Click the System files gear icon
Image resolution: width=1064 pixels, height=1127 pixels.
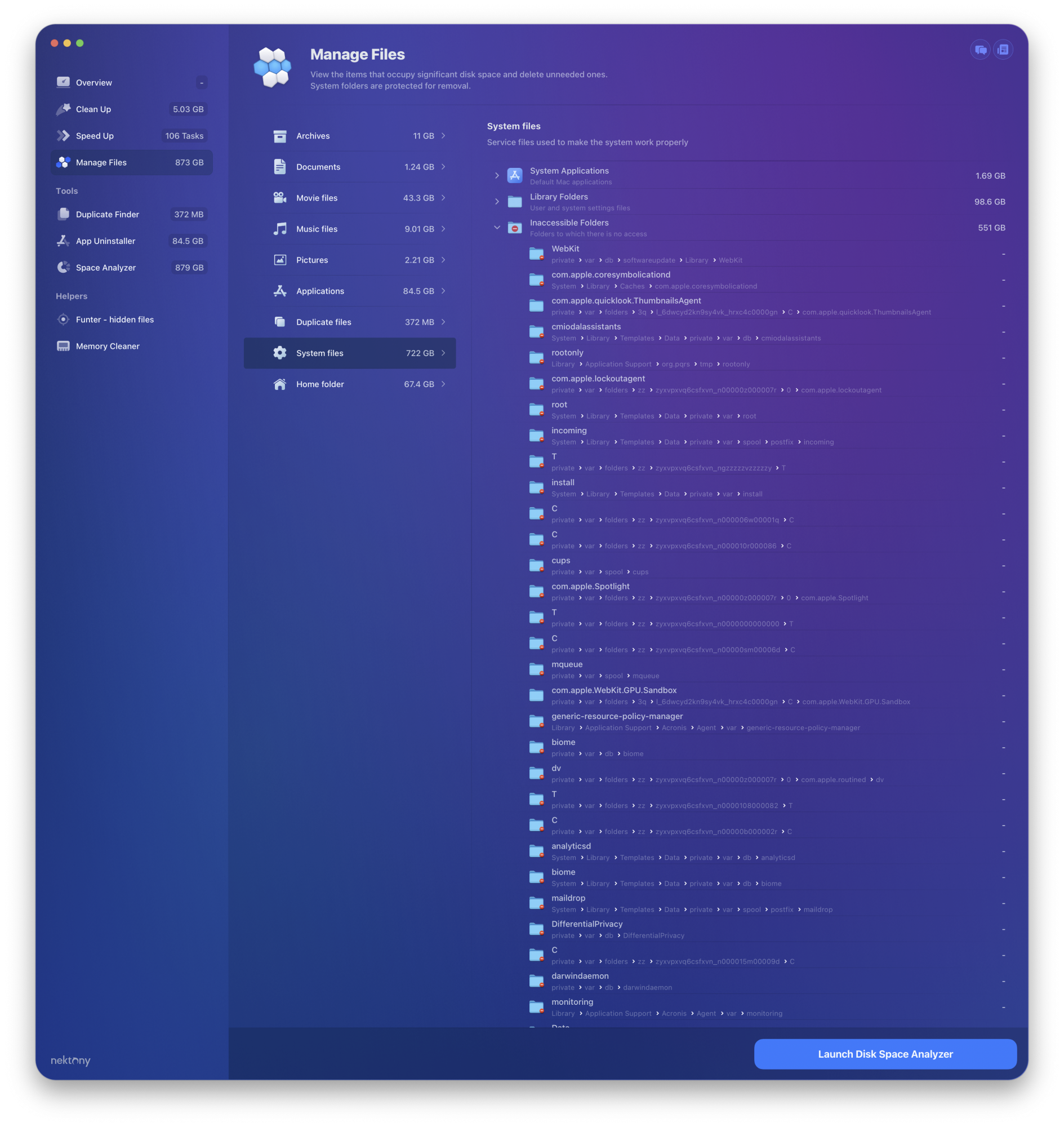279,353
